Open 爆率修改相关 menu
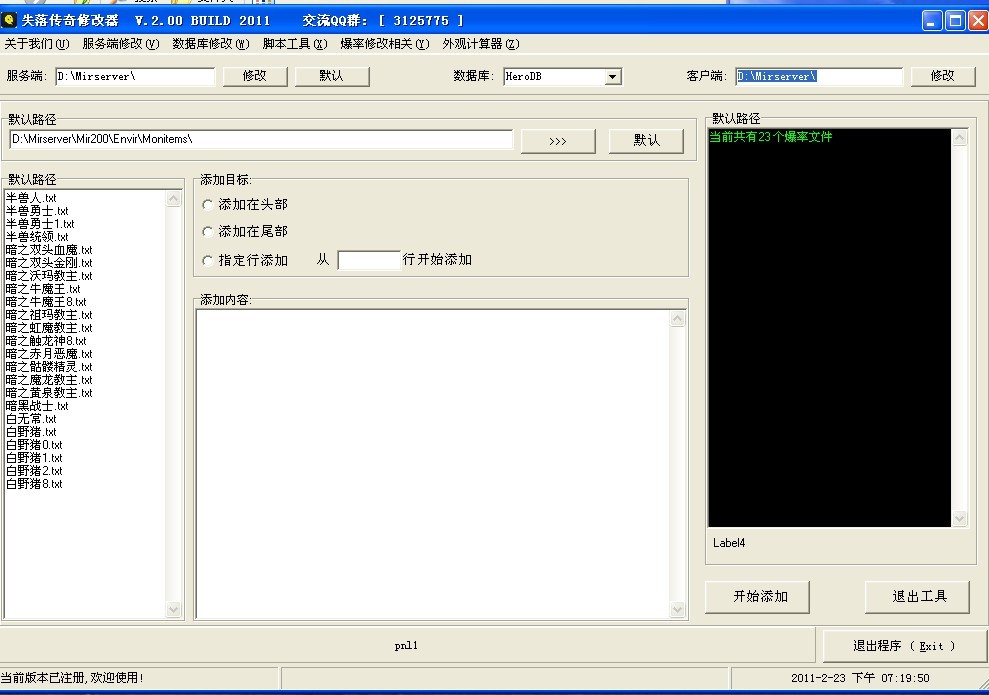The height and width of the screenshot is (695, 989). (x=384, y=44)
